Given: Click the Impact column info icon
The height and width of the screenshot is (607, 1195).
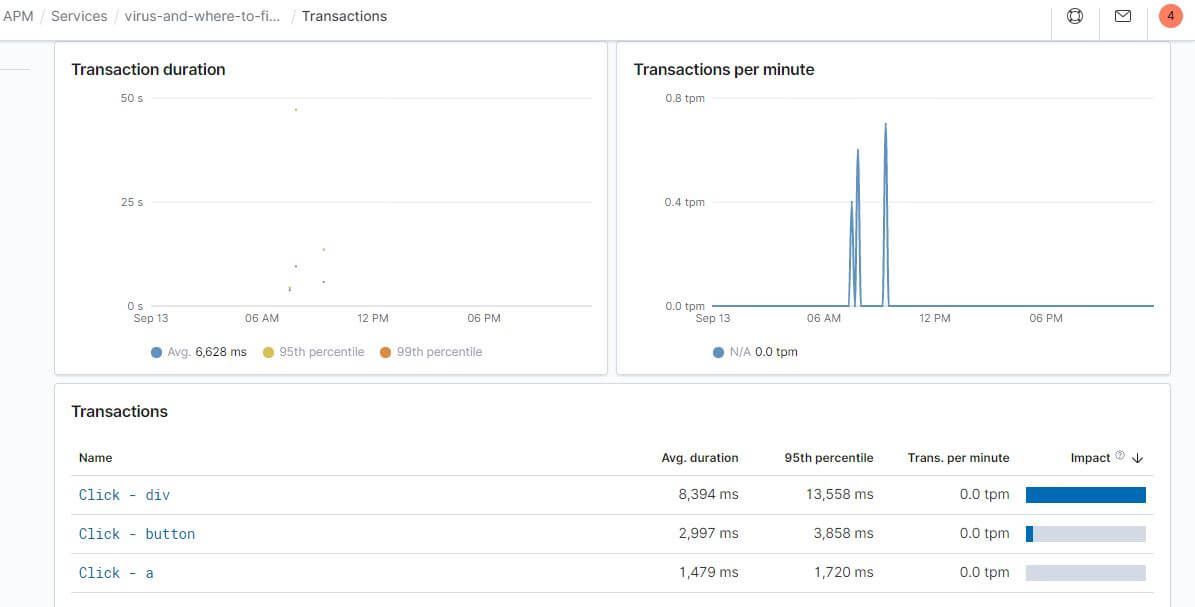Looking at the screenshot, I should (x=1122, y=453).
